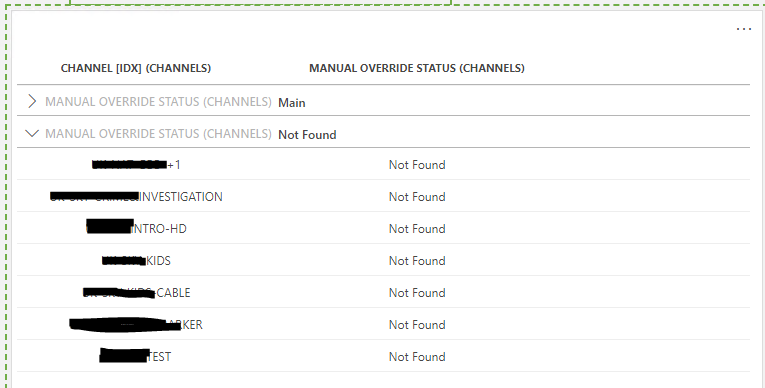Open the more options ellipsis menu
This screenshot has height=388, width=765.
pos(744,29)
